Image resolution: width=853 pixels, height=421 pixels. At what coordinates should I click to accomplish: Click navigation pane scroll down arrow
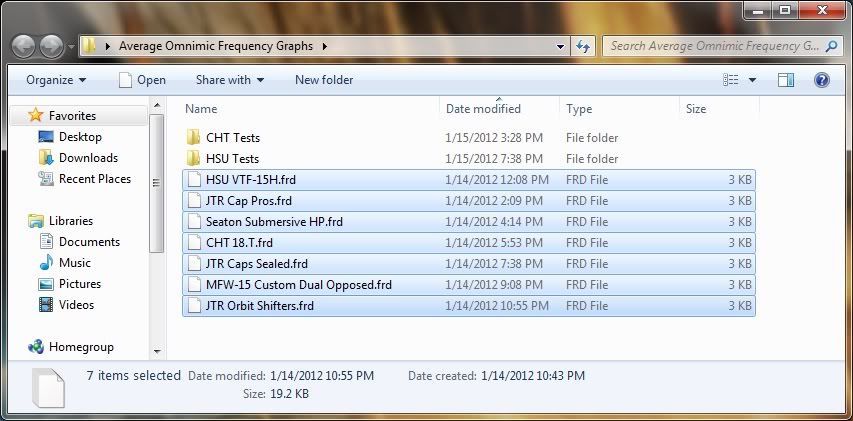click(x=157, y=352)
